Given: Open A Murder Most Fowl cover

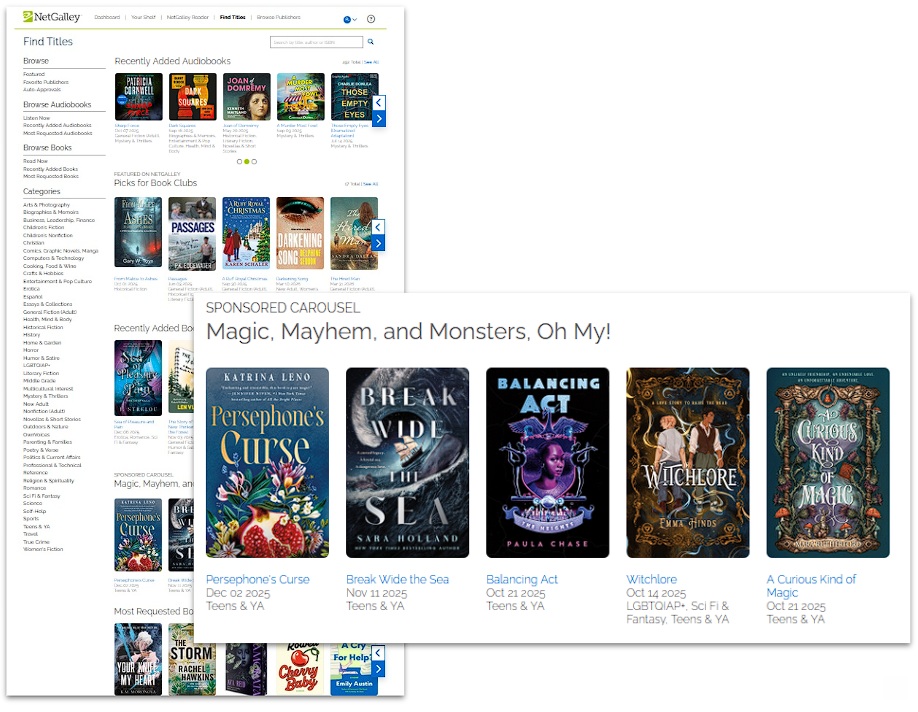Looking at the screenshot, I should click(300, 97).
